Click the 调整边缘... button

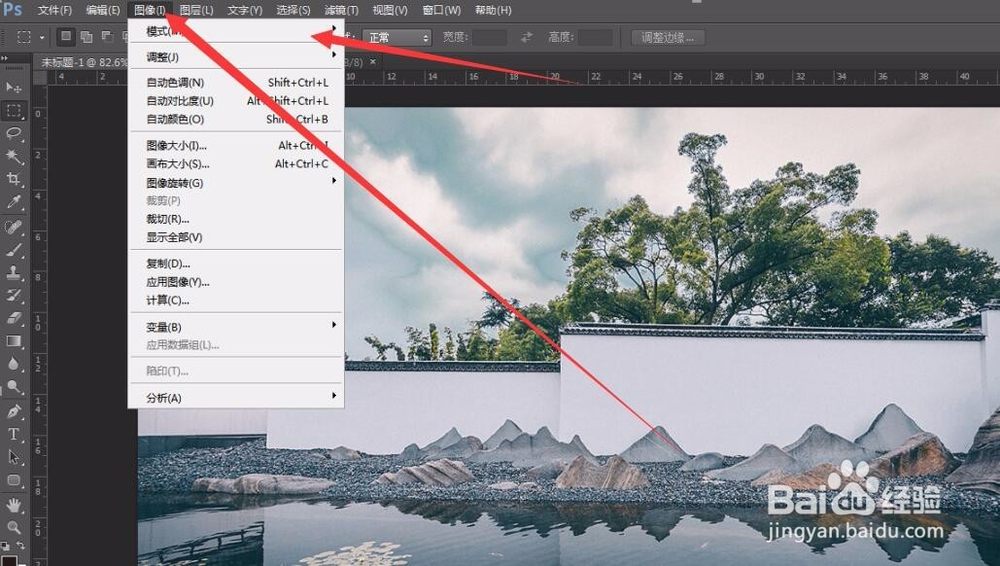tap(667, 38)
